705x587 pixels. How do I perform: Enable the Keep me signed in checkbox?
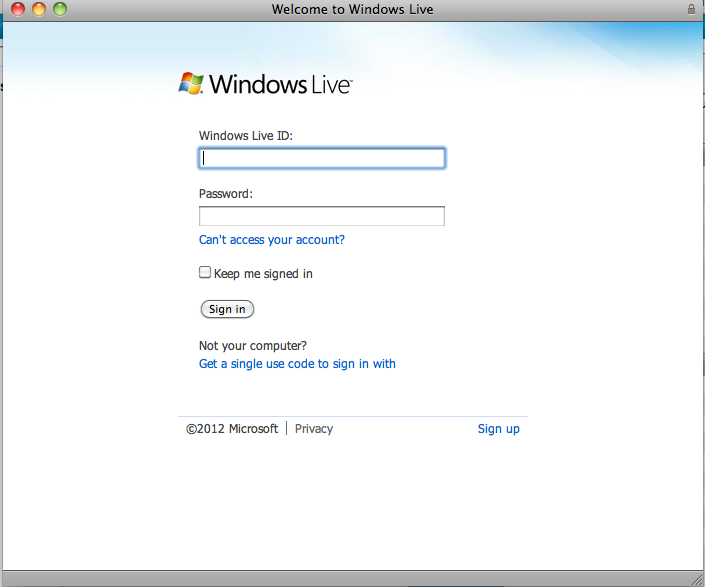[x=205, y=272]
